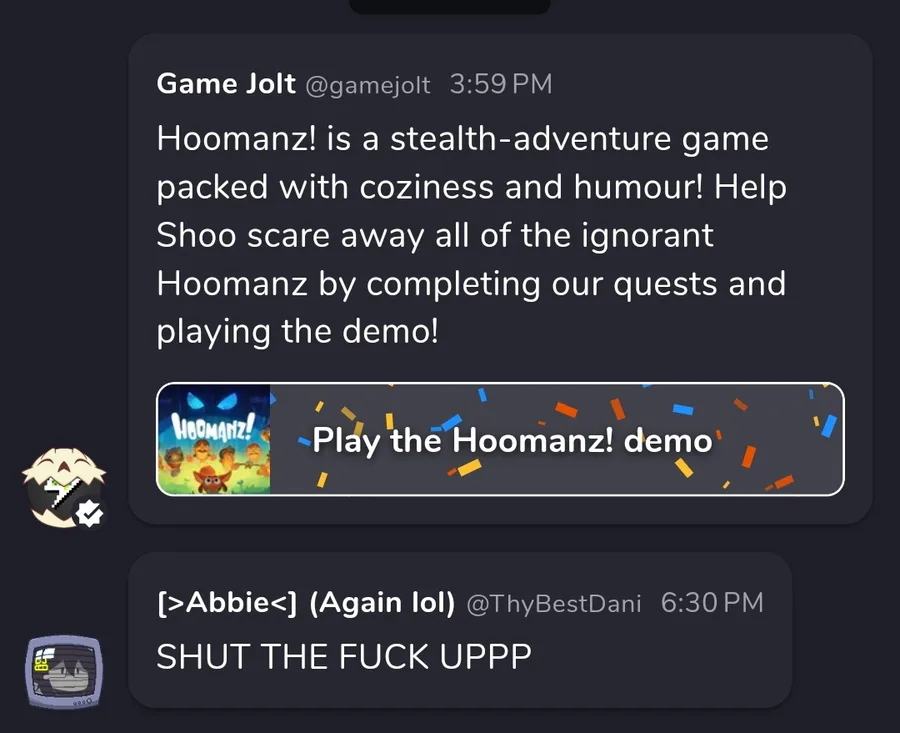900x733 pixels.
Task: Tap the verified checkmark badge on the avatar
Action: coord(90,513)
